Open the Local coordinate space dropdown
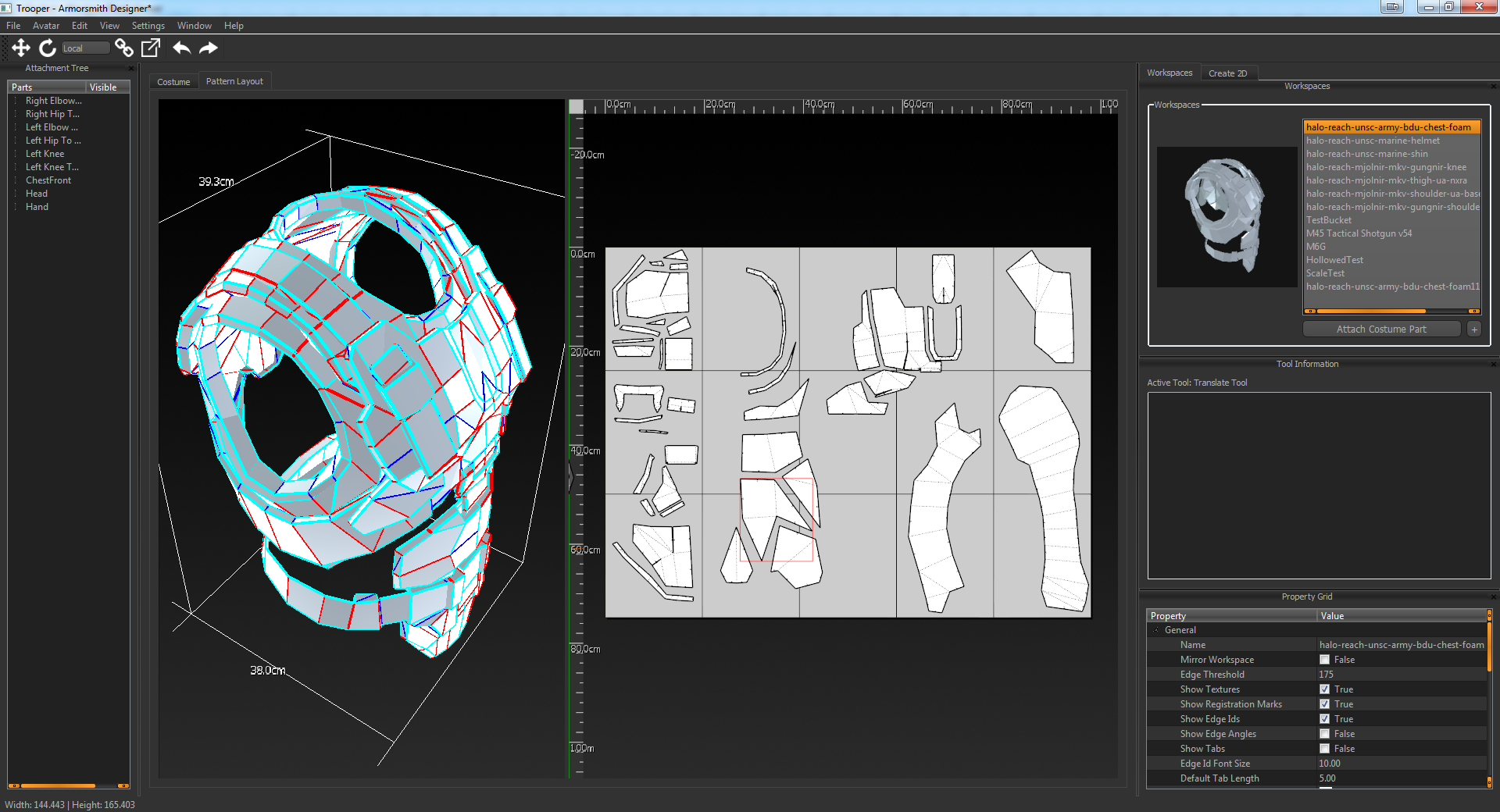This screenshot has height=812, width=1500. point(84,48)
